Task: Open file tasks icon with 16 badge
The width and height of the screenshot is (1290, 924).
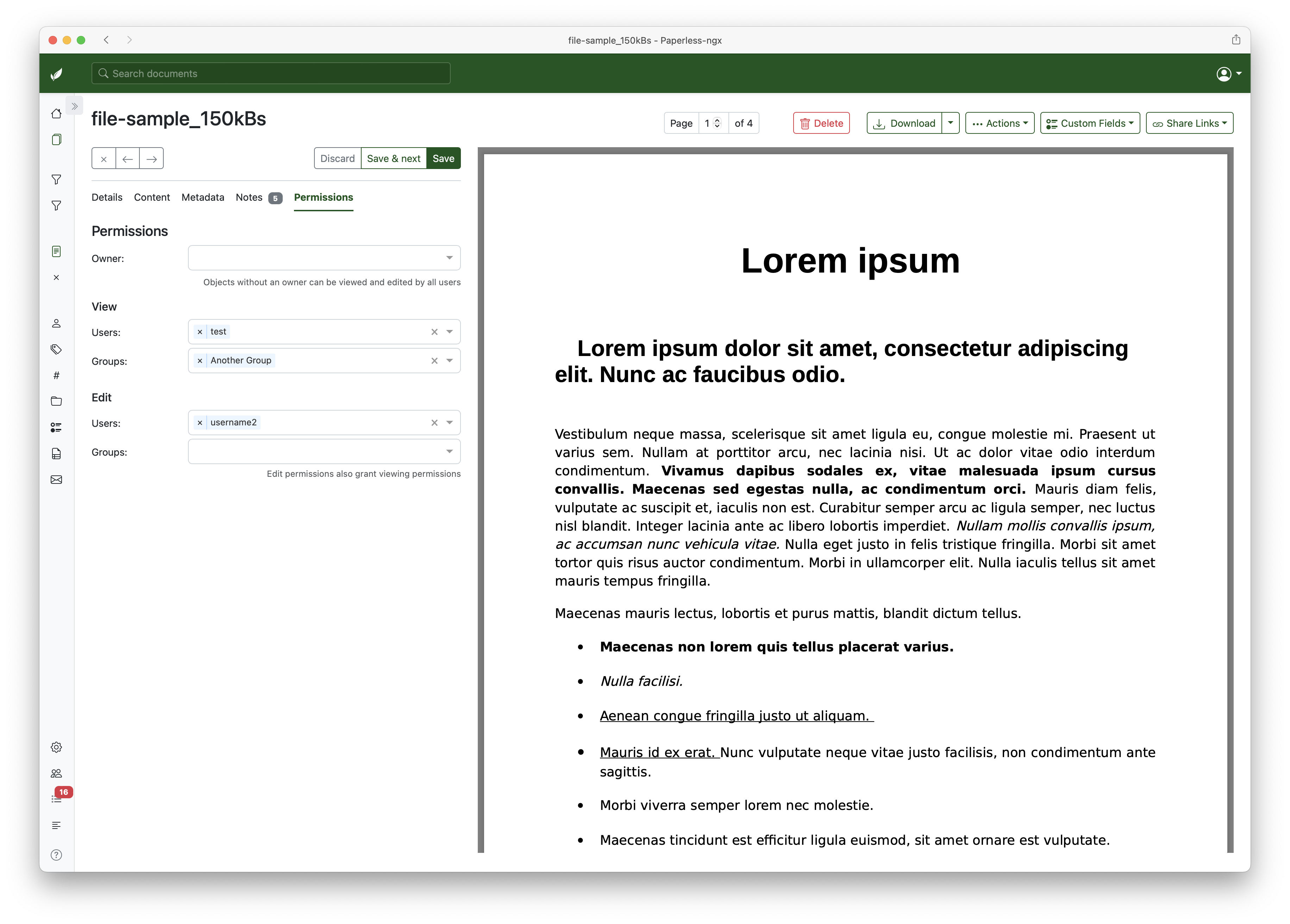Action: [x=56, y=799]
